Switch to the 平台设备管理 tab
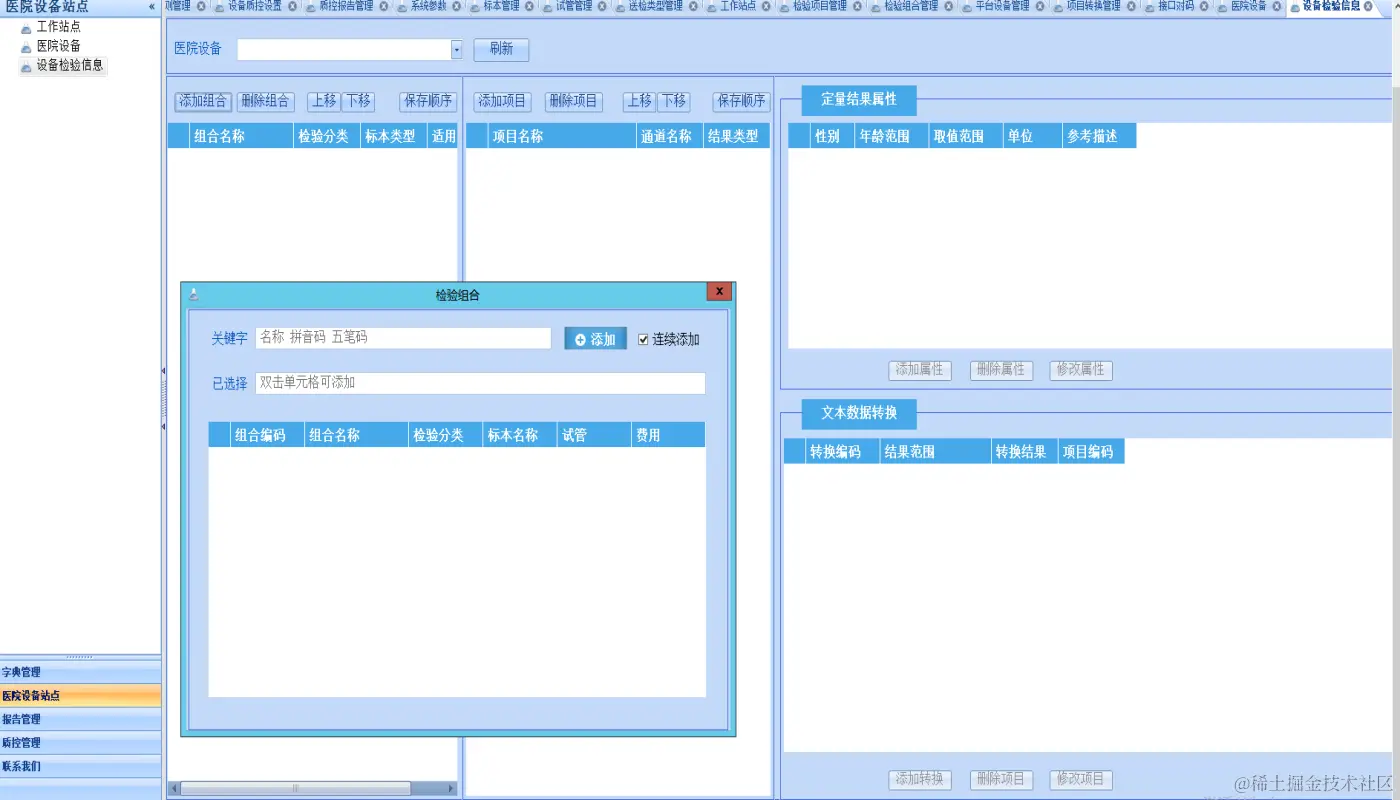1400x800 pixels. click(1002, 6)
